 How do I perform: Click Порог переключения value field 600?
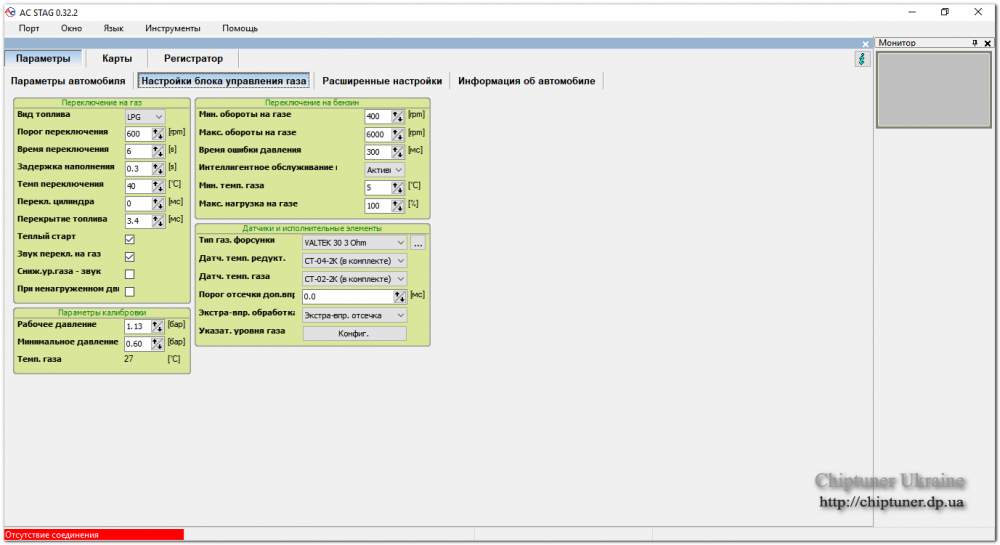pos(138,134)
